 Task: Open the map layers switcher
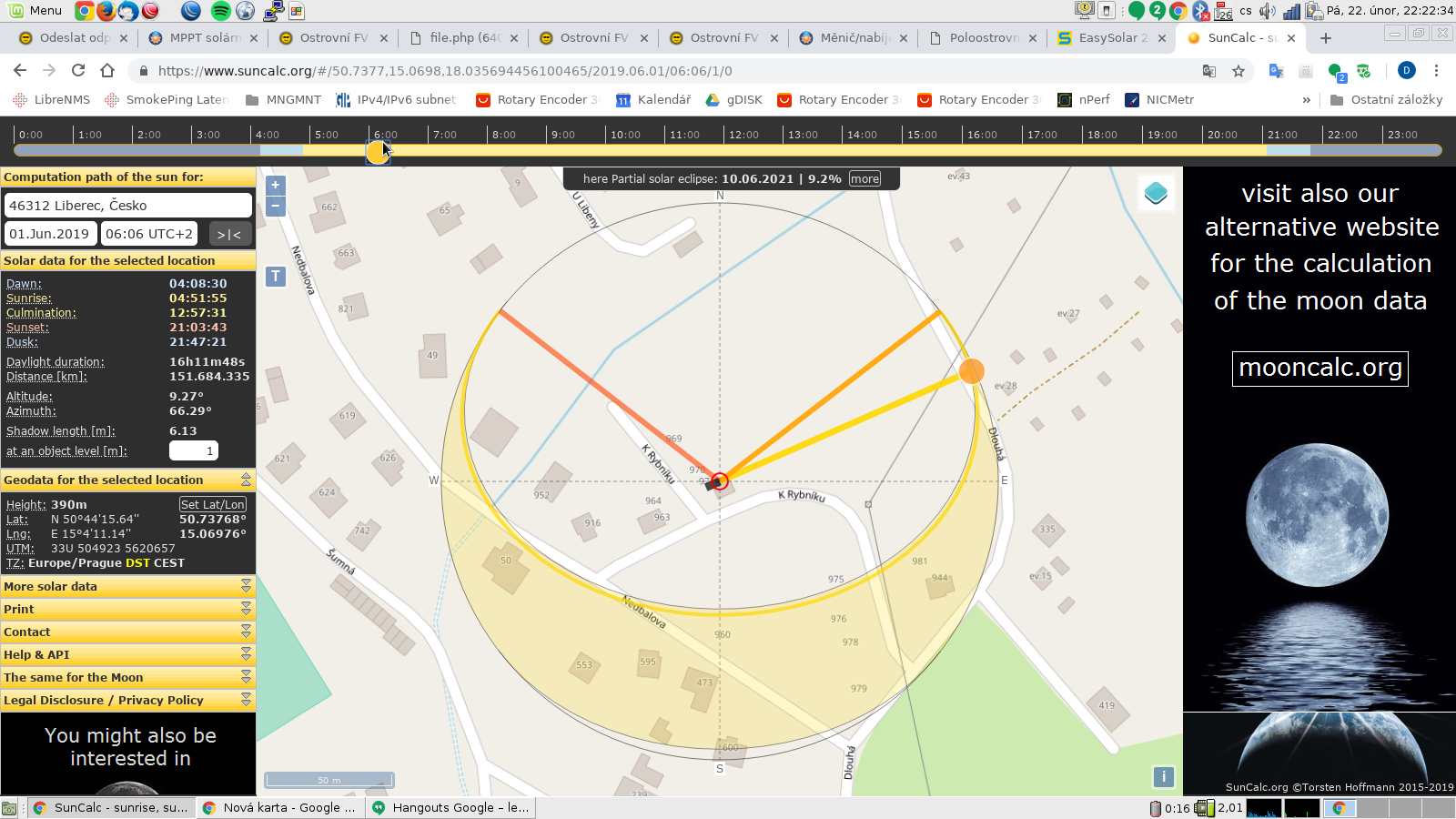pos(1156,193)
